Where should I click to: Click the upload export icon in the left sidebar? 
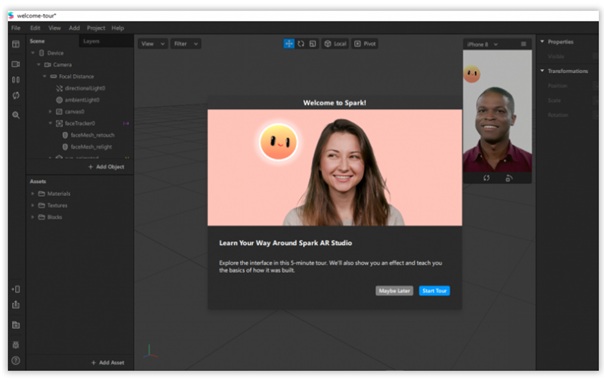[x=16, y=305]
